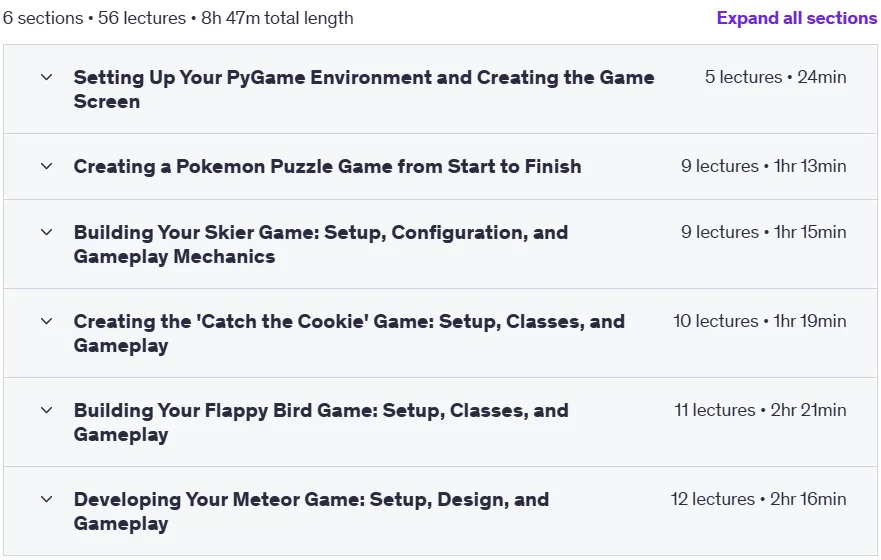Click the Expand all sections link
This screenshot has height=560, width=881.
coord(797,18)
